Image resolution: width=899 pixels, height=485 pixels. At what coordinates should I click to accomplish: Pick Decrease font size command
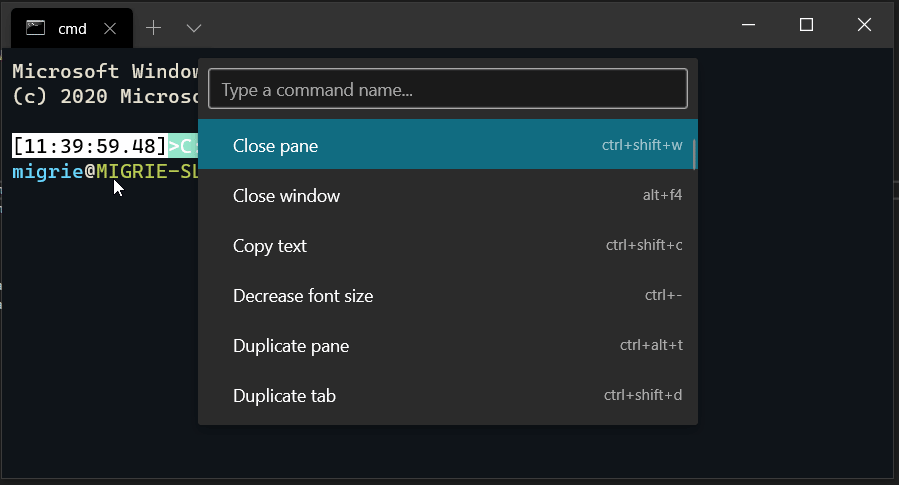coord(448,295)
